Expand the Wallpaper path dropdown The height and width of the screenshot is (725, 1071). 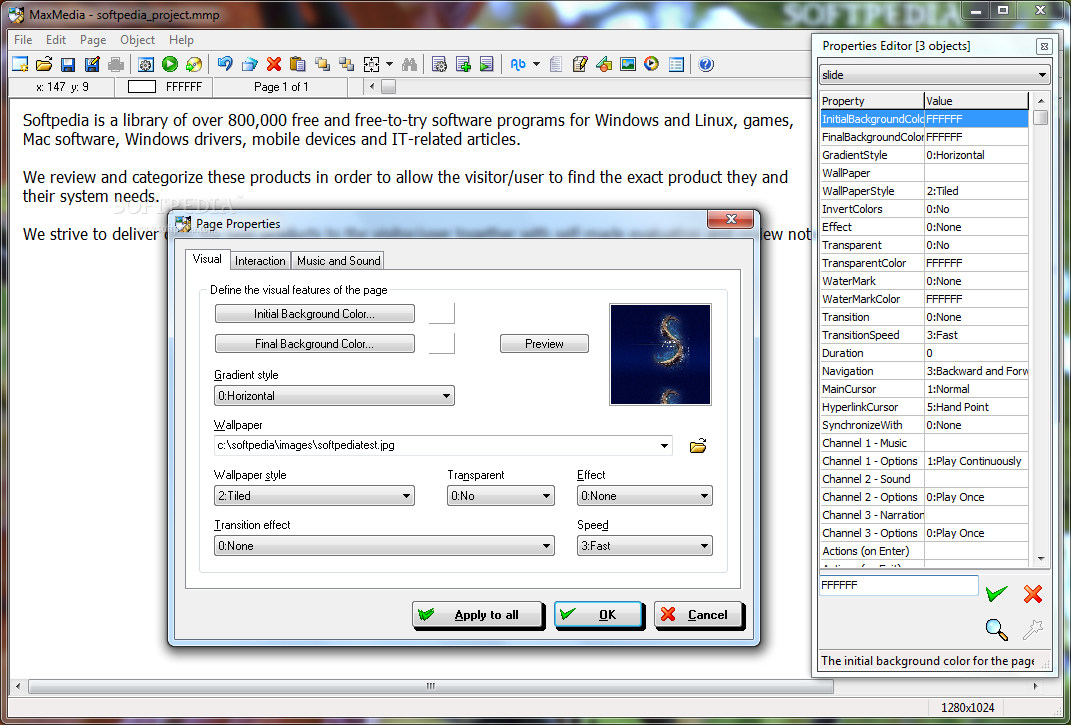(664, 446)
